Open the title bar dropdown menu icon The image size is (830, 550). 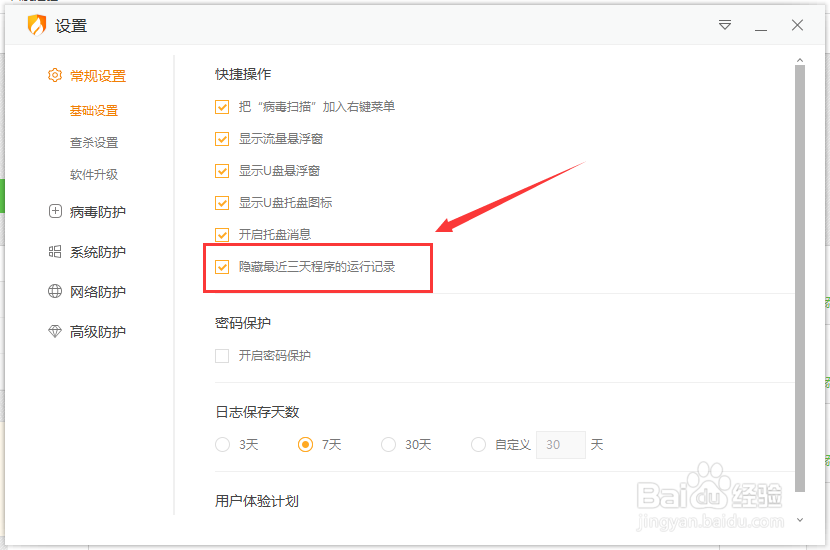(725, 25)
